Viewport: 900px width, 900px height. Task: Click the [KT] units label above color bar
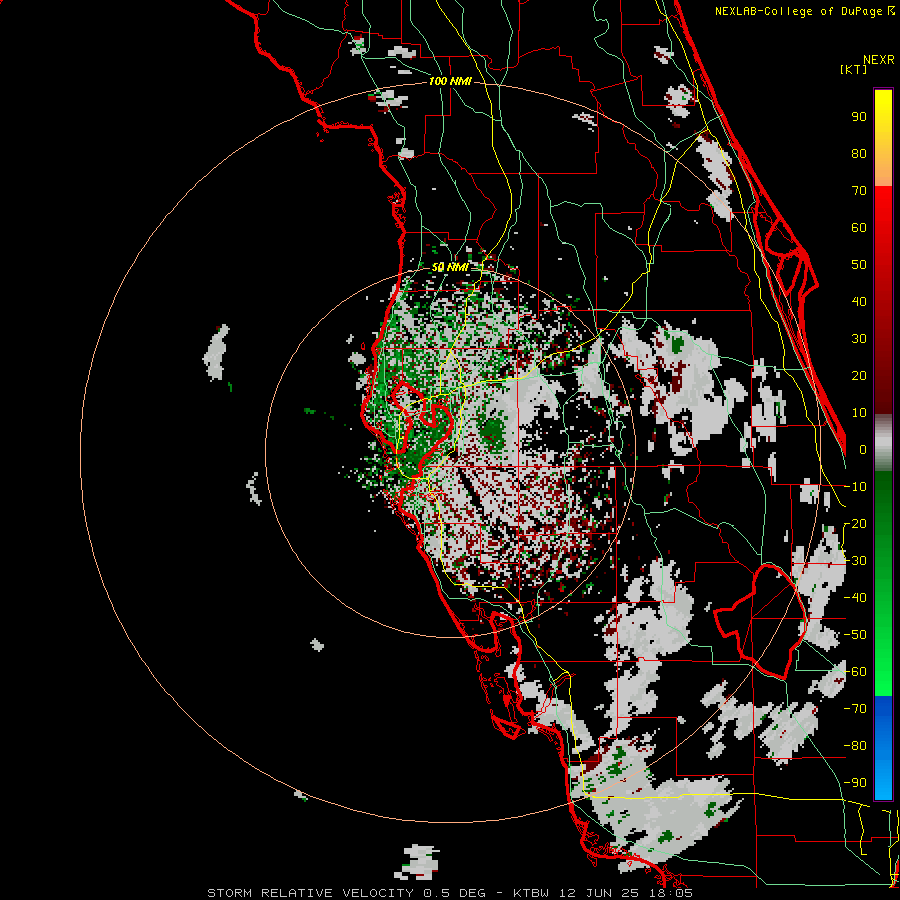click(854, 69)
